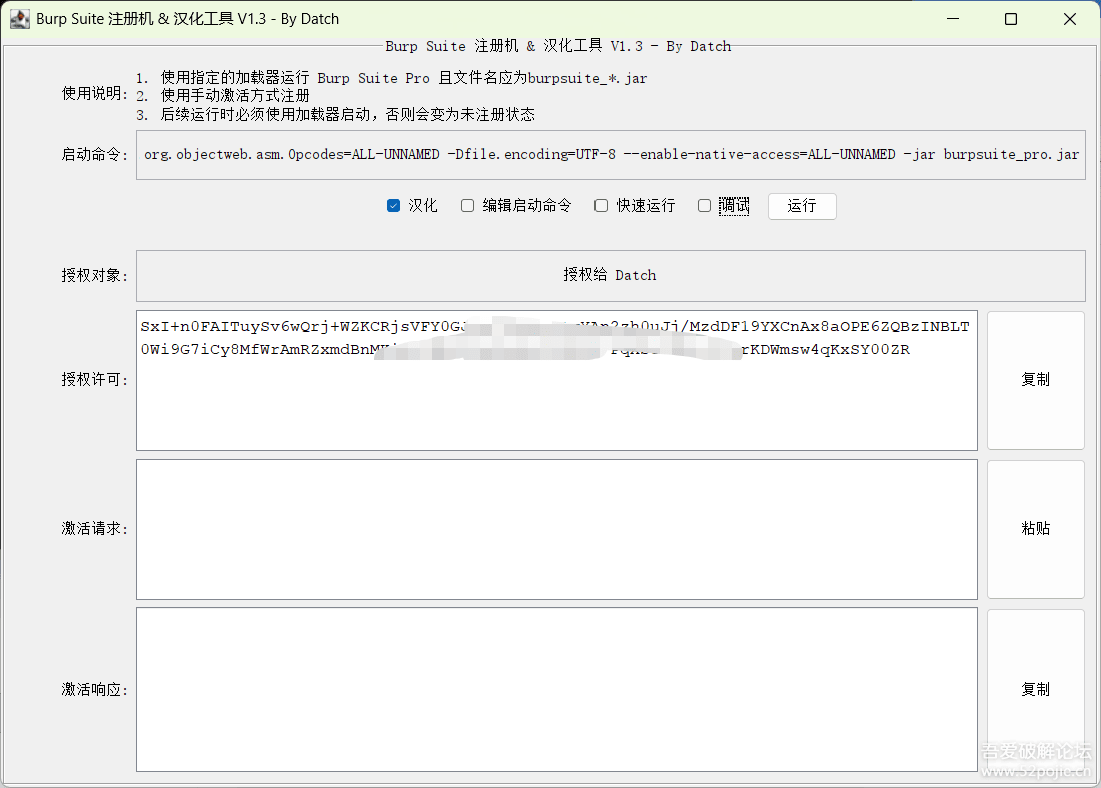Click the 激活响应 label
The height and width of the screenshot is (788, 1101).
point(95,690)
